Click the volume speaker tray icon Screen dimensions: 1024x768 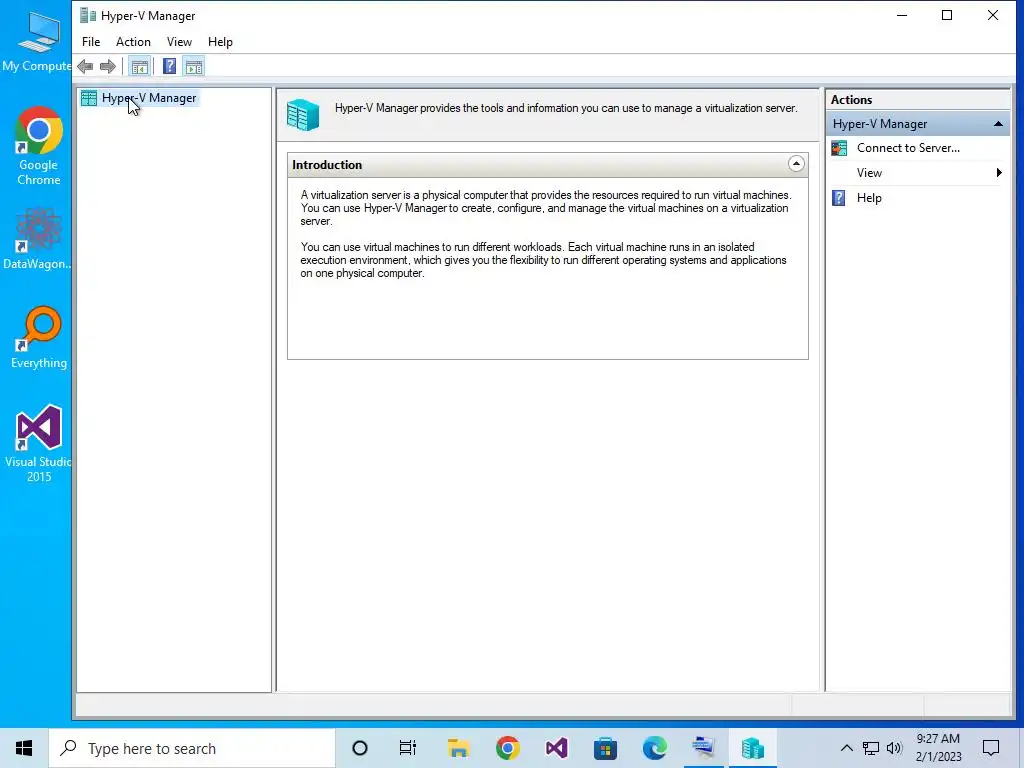(x=894, y=748)
